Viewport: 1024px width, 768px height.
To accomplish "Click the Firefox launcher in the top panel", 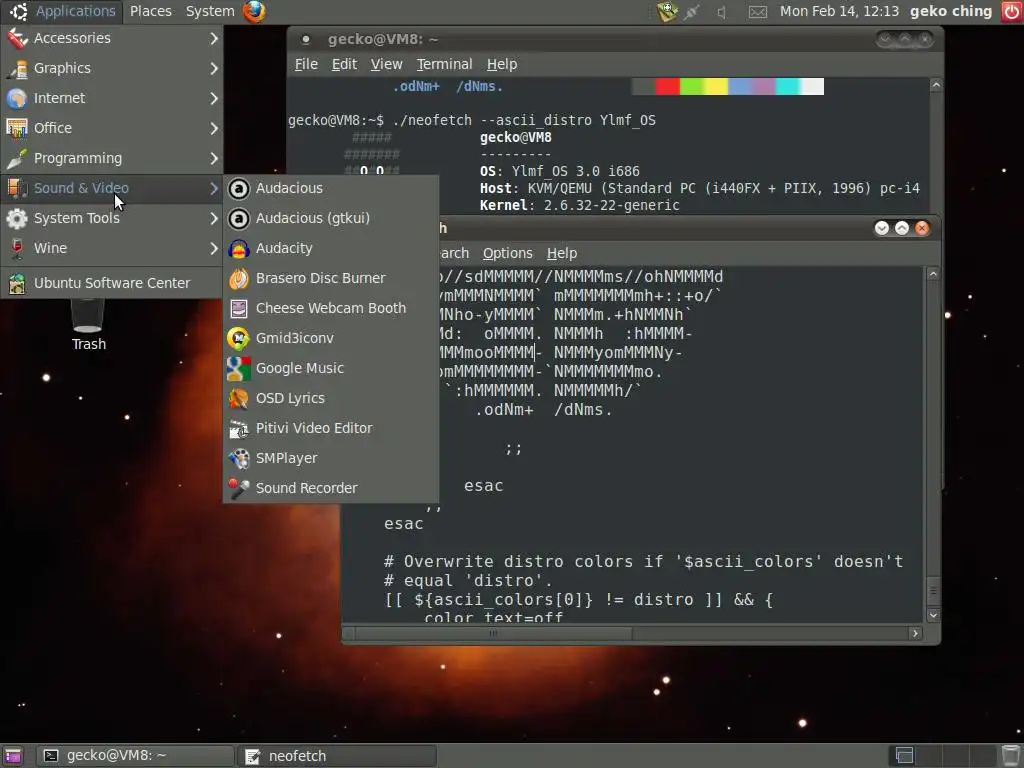I will pyautogui.click(x=254, y=11).
